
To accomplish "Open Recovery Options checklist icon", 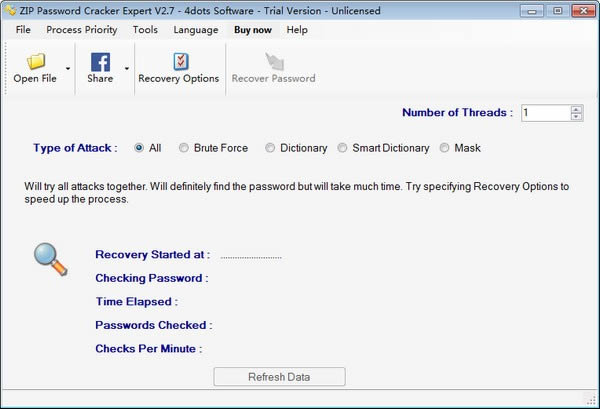I will (x=179, y=62).
